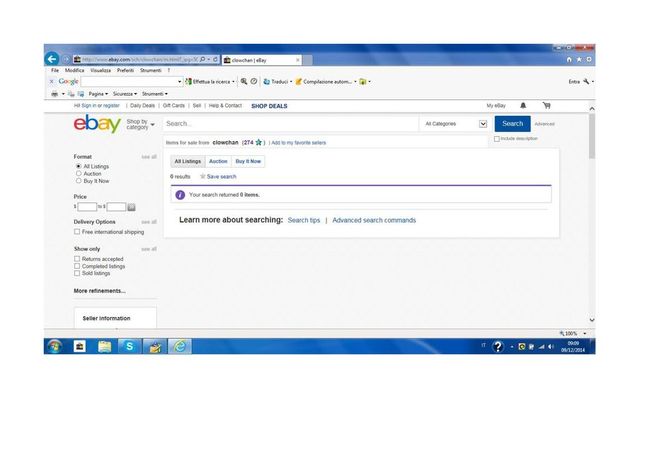Click the Windows Start button

coord(54,346)
